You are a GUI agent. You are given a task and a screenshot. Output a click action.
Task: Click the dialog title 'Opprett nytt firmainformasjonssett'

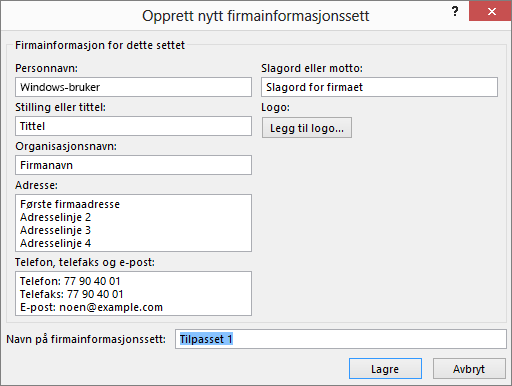point(256,16)
